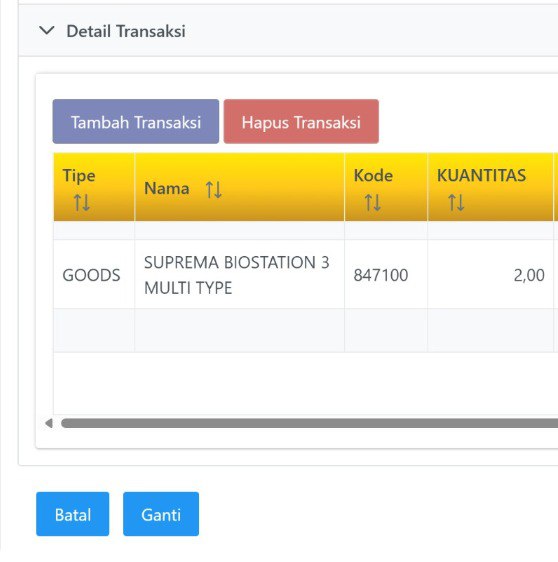
Task: Select the GOODS cell in Tipe column
Action: tap(94, 275)
